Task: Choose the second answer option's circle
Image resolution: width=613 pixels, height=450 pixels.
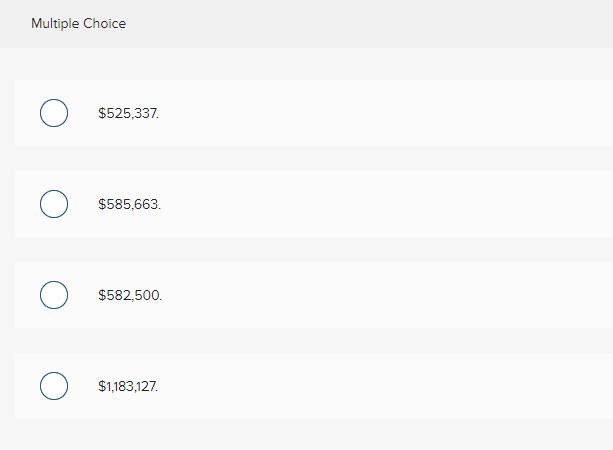Action: (54, 204)
